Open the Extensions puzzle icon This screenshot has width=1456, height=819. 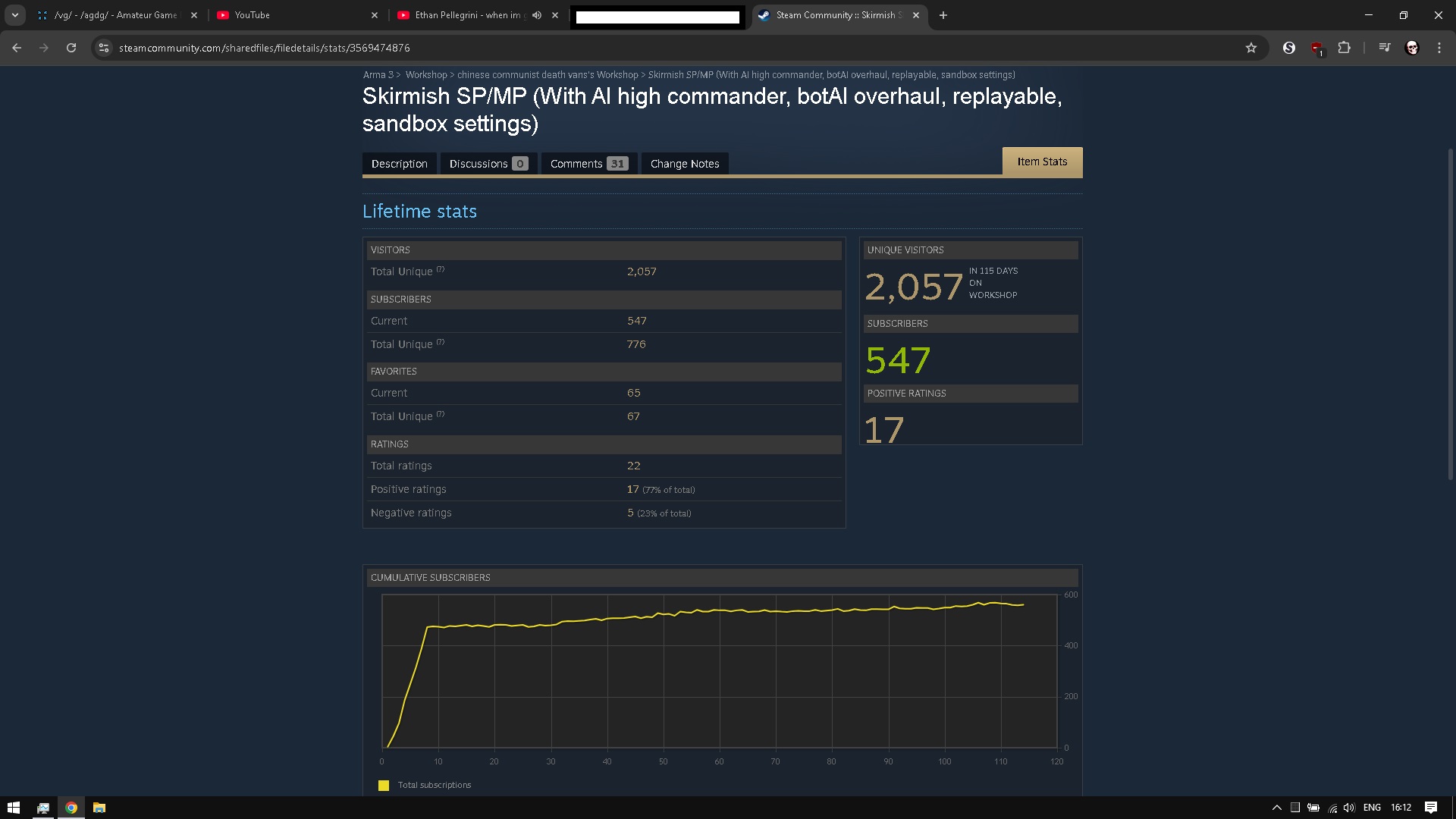click(x=1344, y=48)
